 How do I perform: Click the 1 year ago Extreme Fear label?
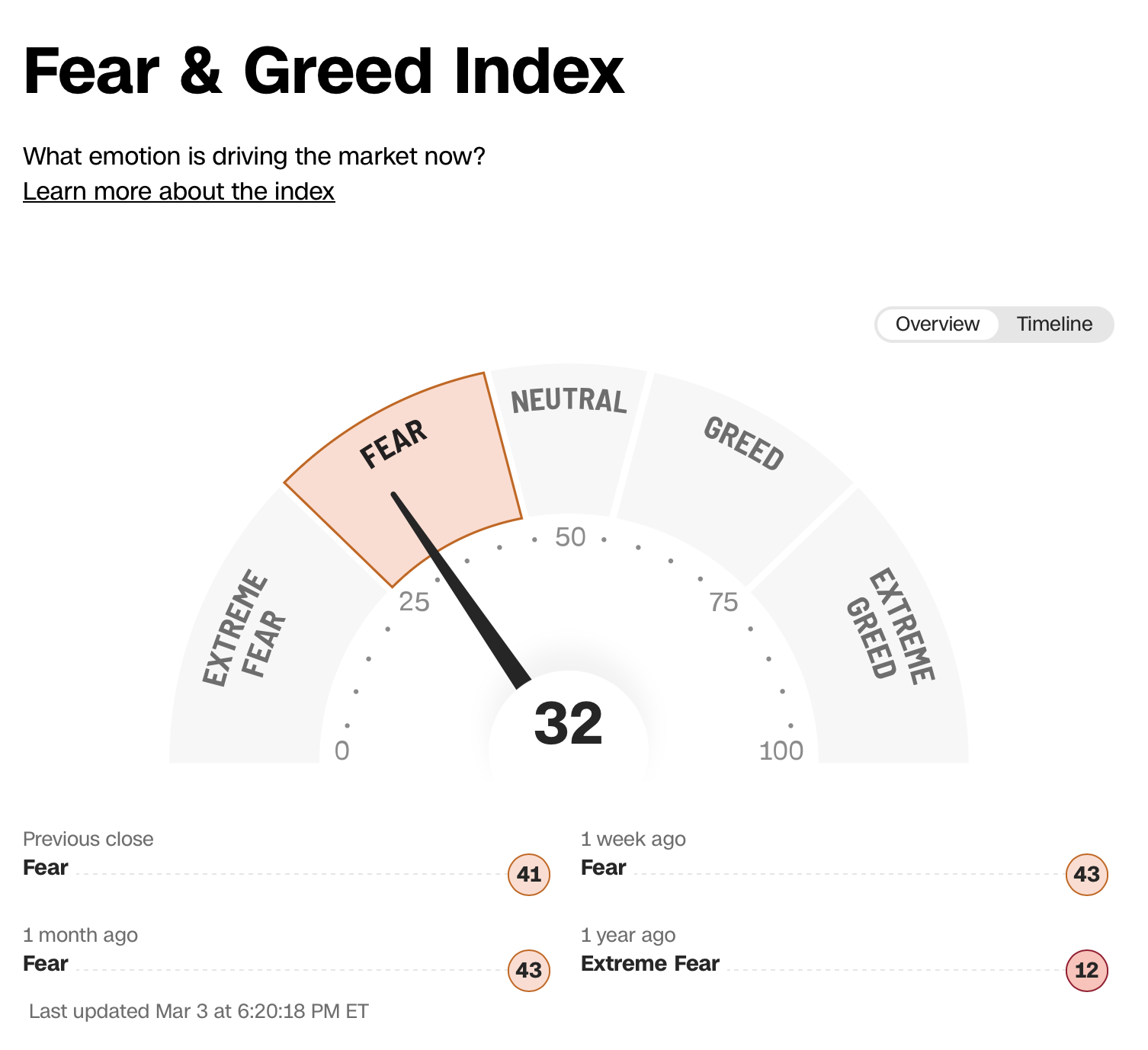[x=650, y=964]
